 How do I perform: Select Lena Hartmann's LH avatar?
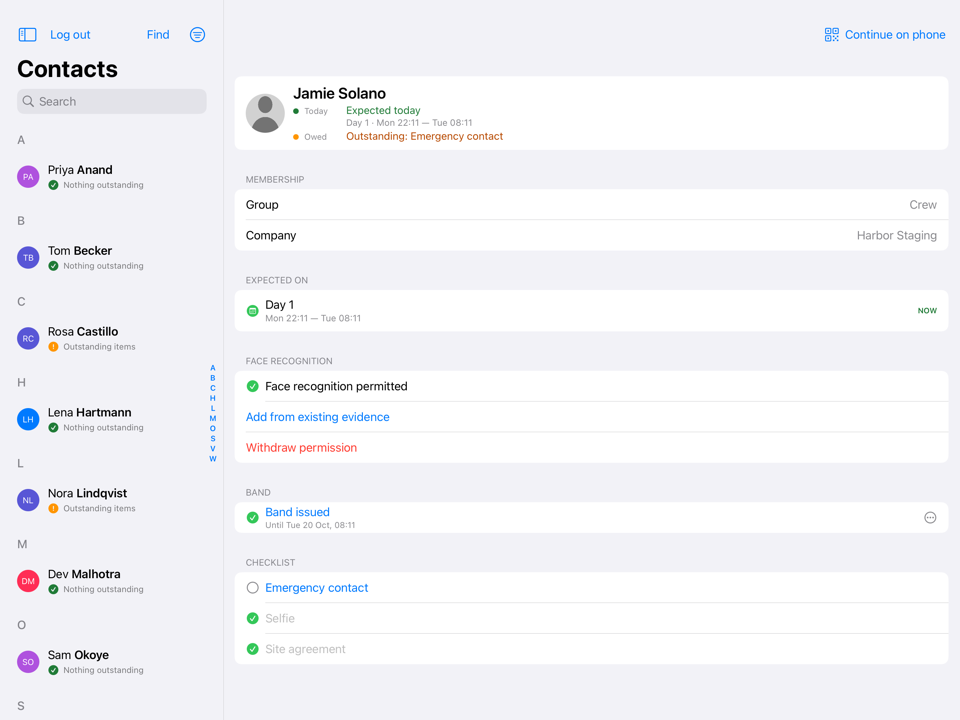[x=28, y=419]
